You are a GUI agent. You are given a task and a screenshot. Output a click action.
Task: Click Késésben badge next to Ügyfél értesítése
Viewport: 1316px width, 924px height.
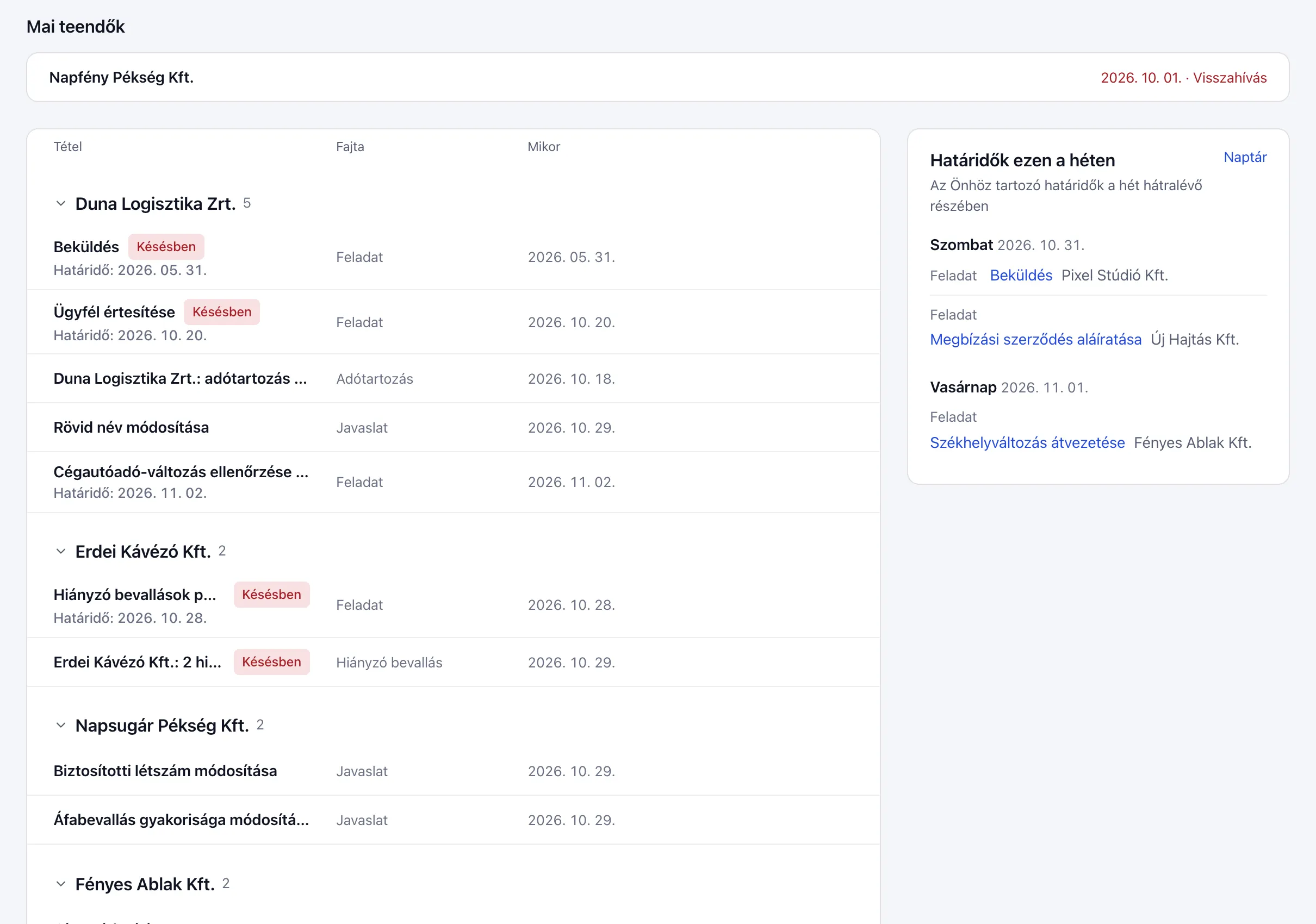pyautogui.click(x=222, y=312)
